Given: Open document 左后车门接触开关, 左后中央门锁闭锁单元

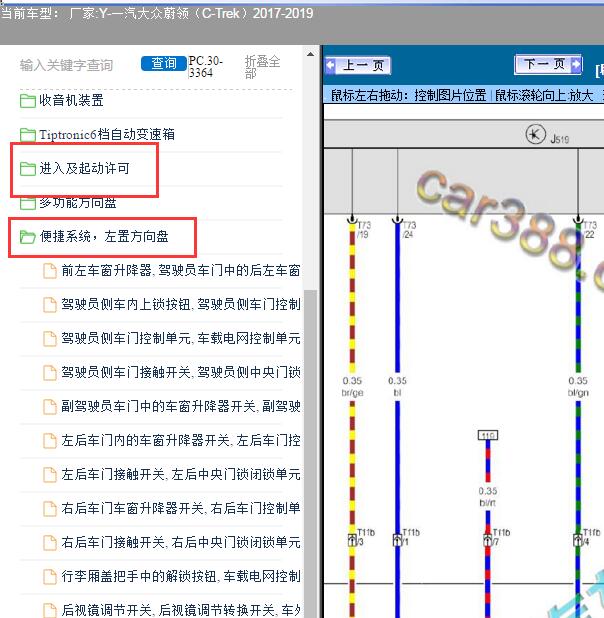Looking at the screenshot, I should (x=181, y=474).
